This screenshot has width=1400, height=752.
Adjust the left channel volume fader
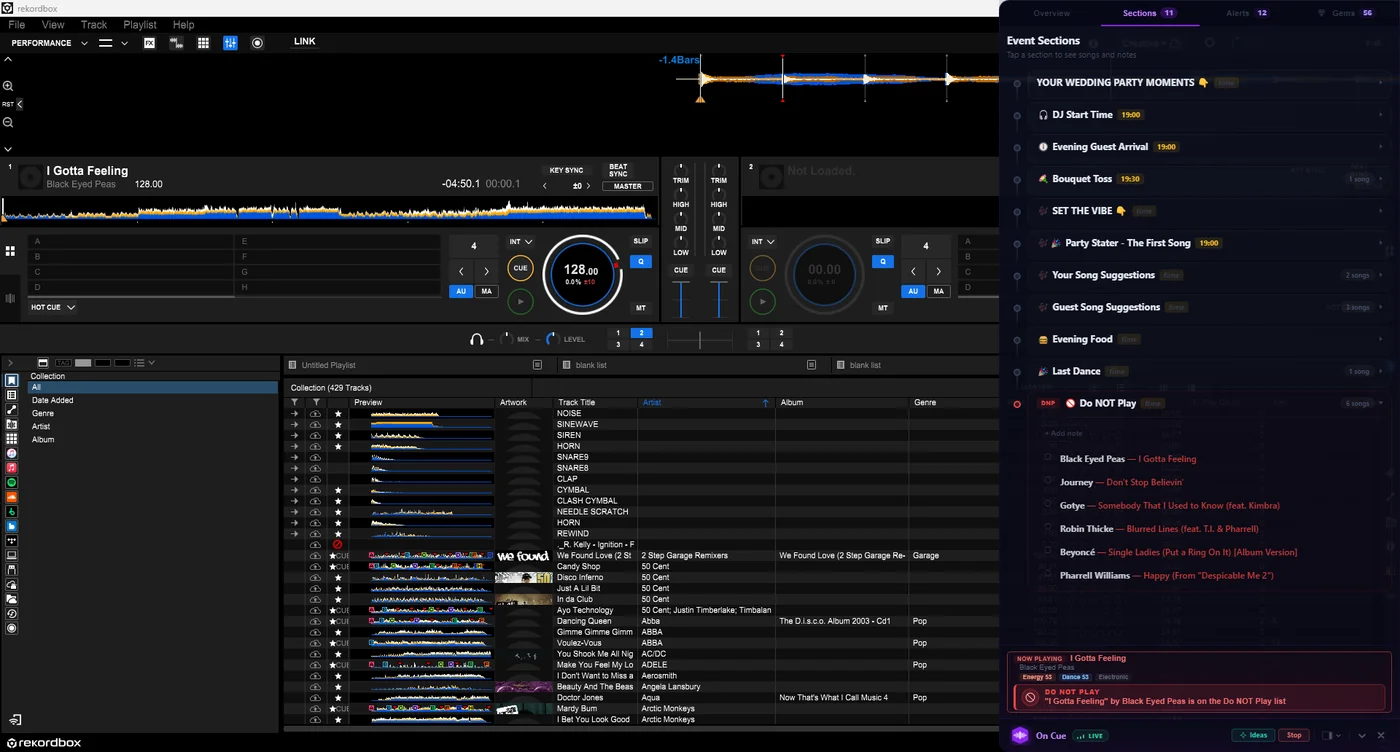tap(681, 299)
